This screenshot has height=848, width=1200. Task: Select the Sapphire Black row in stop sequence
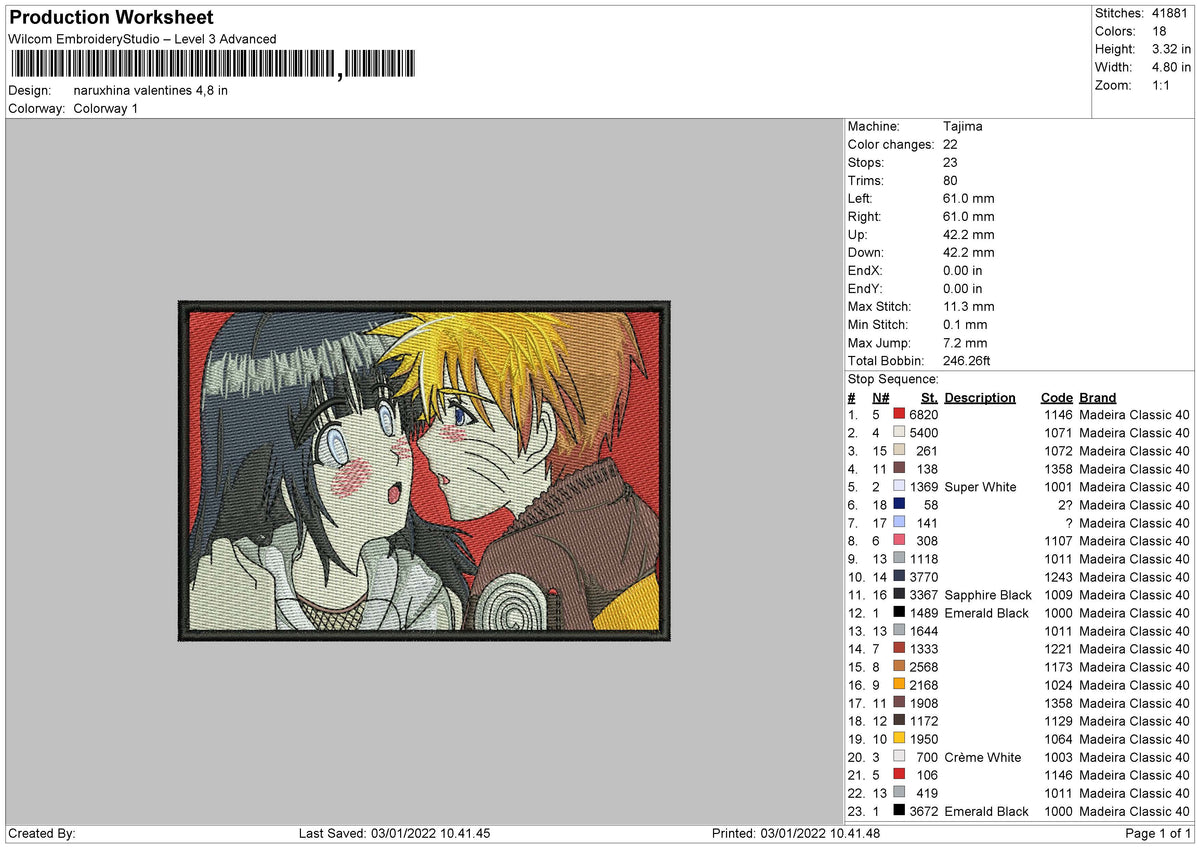coord(1019,595)
